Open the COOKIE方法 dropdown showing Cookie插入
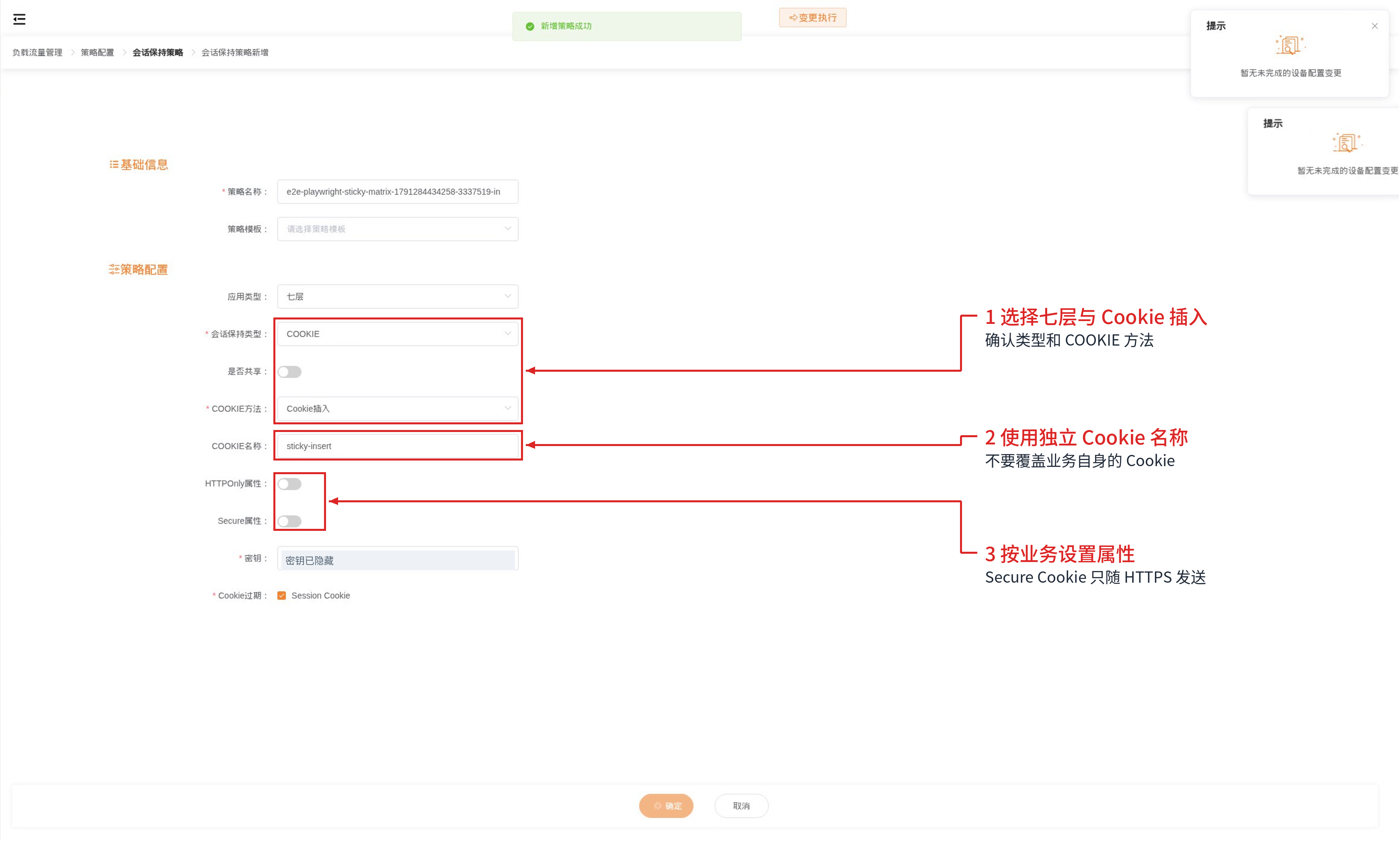The image size is (1399, 868). 398,409
